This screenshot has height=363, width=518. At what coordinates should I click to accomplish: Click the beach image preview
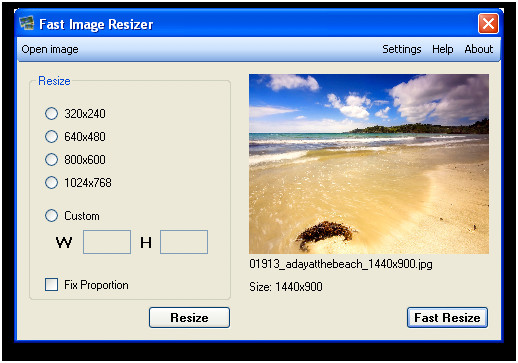(369, 164)
